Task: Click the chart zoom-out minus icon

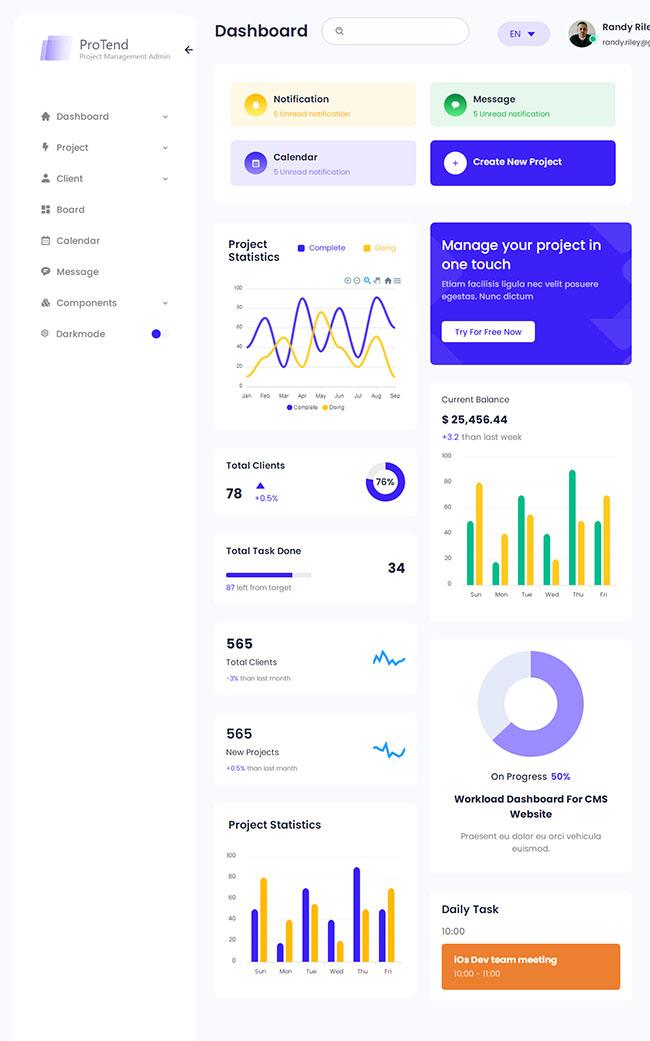Action: [x=357, y=281]
